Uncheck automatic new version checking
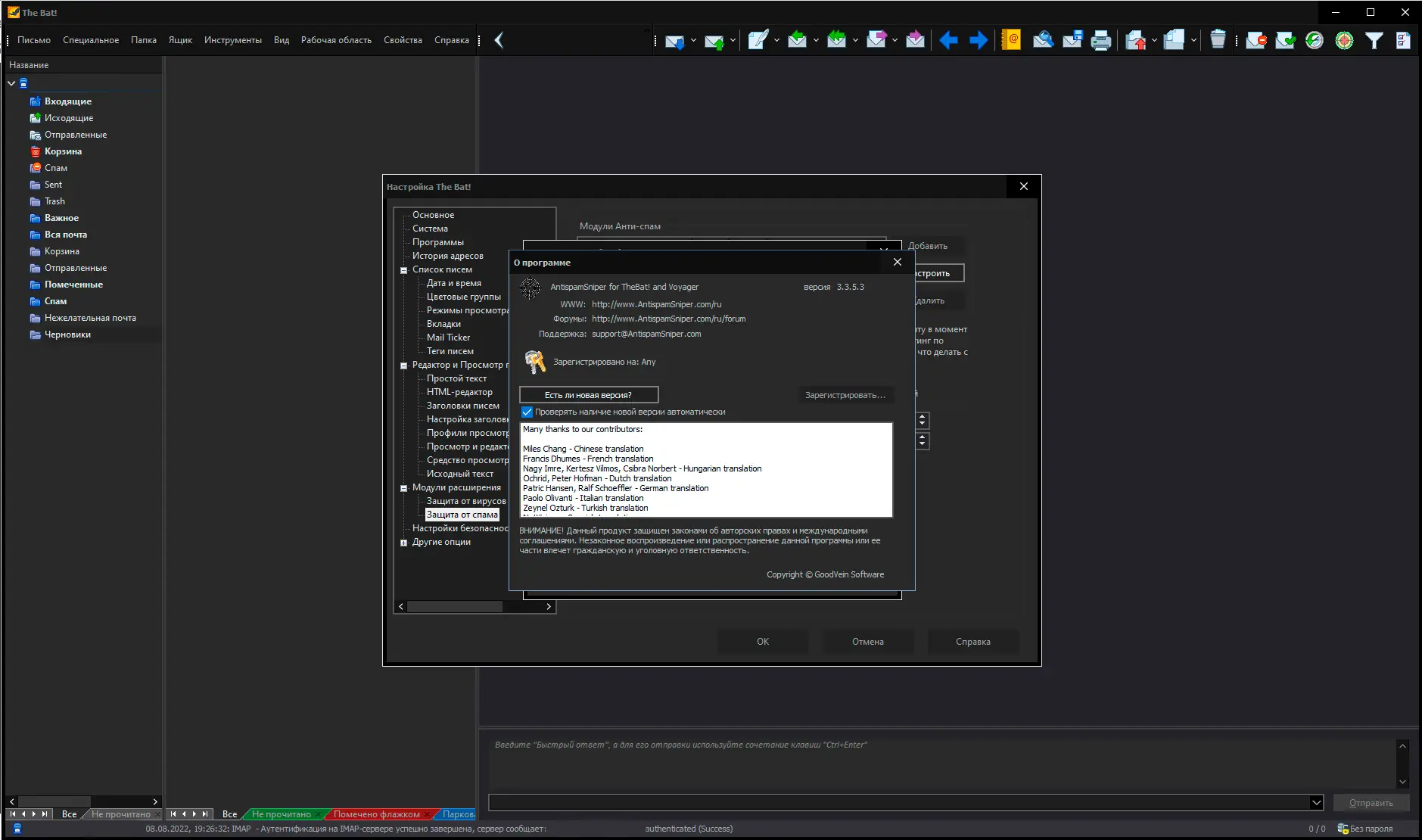1422x840 pixels. click(527, 412)
